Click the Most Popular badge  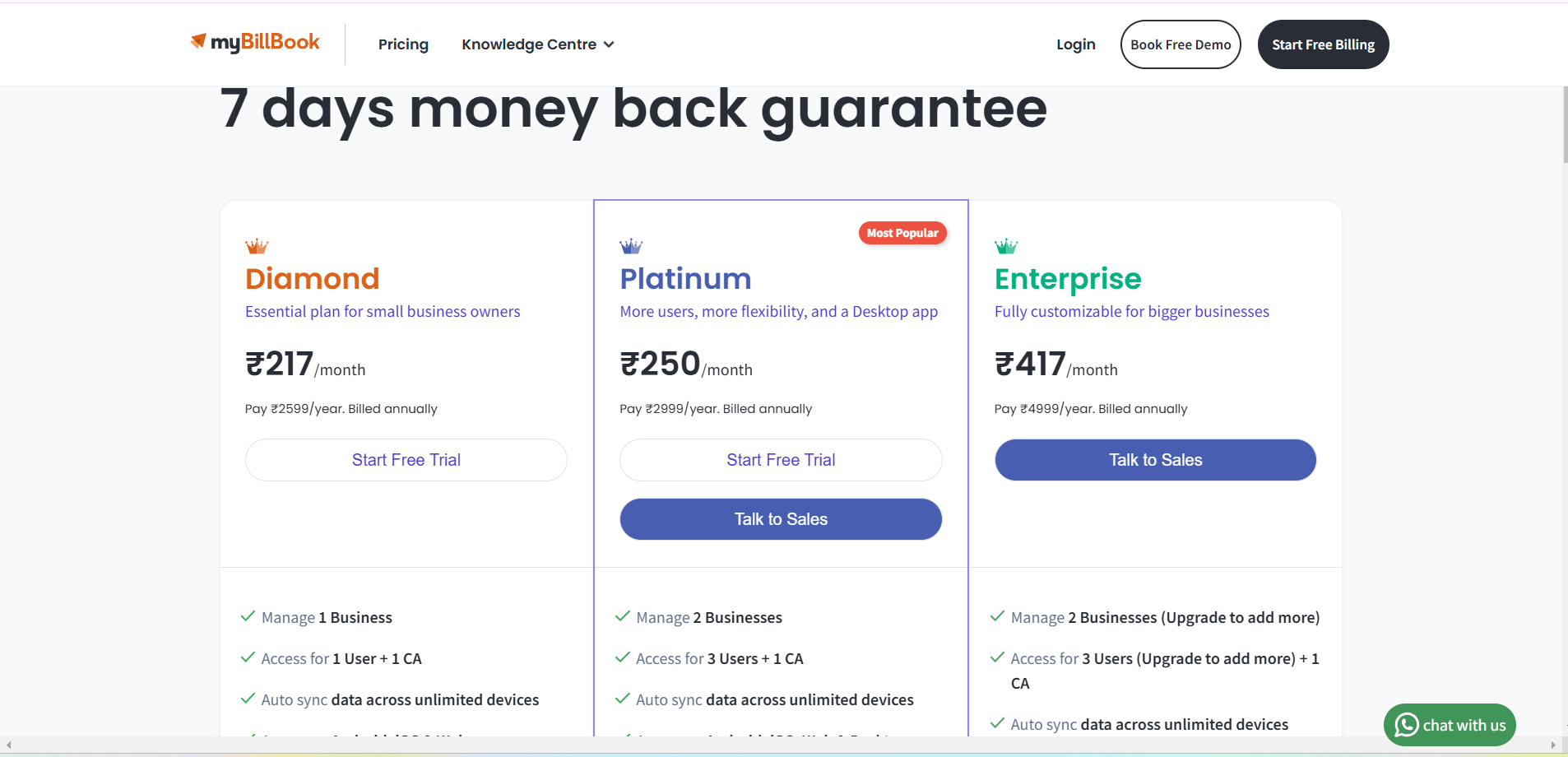(902, 233)
